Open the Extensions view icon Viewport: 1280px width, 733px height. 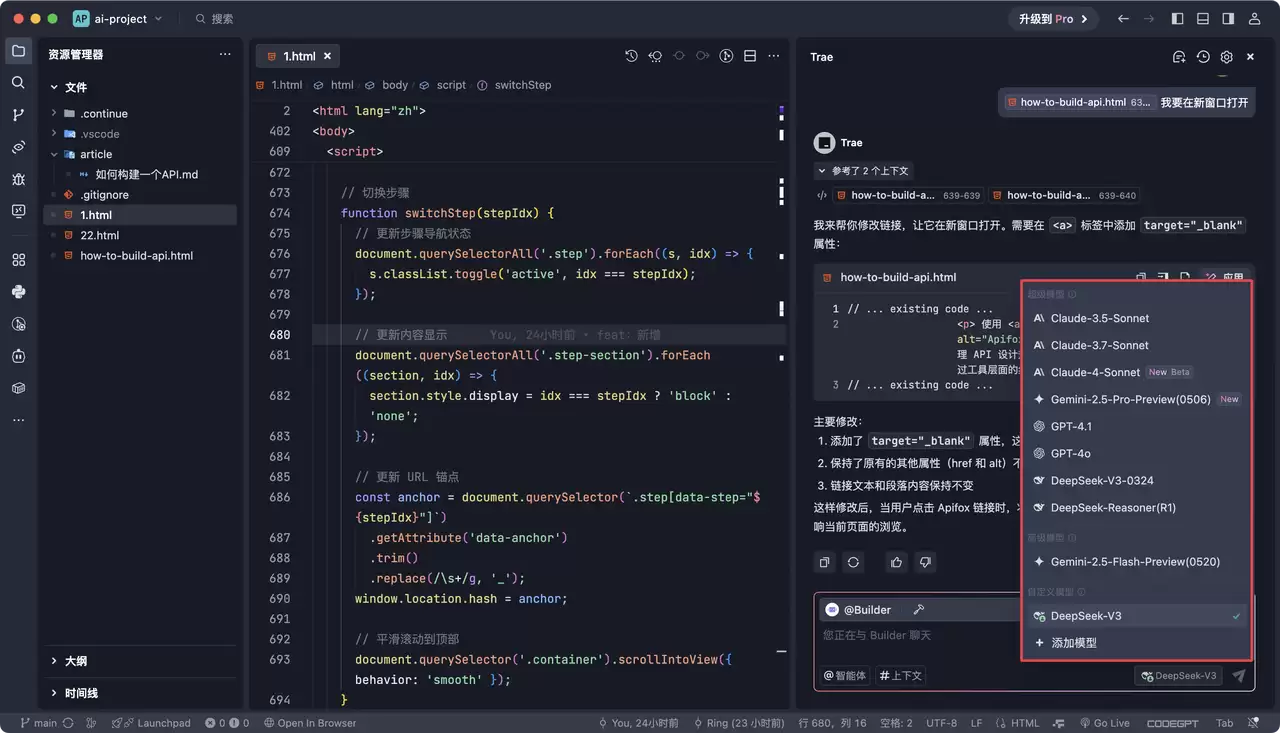pyautogui.click(x=18, y=260)
